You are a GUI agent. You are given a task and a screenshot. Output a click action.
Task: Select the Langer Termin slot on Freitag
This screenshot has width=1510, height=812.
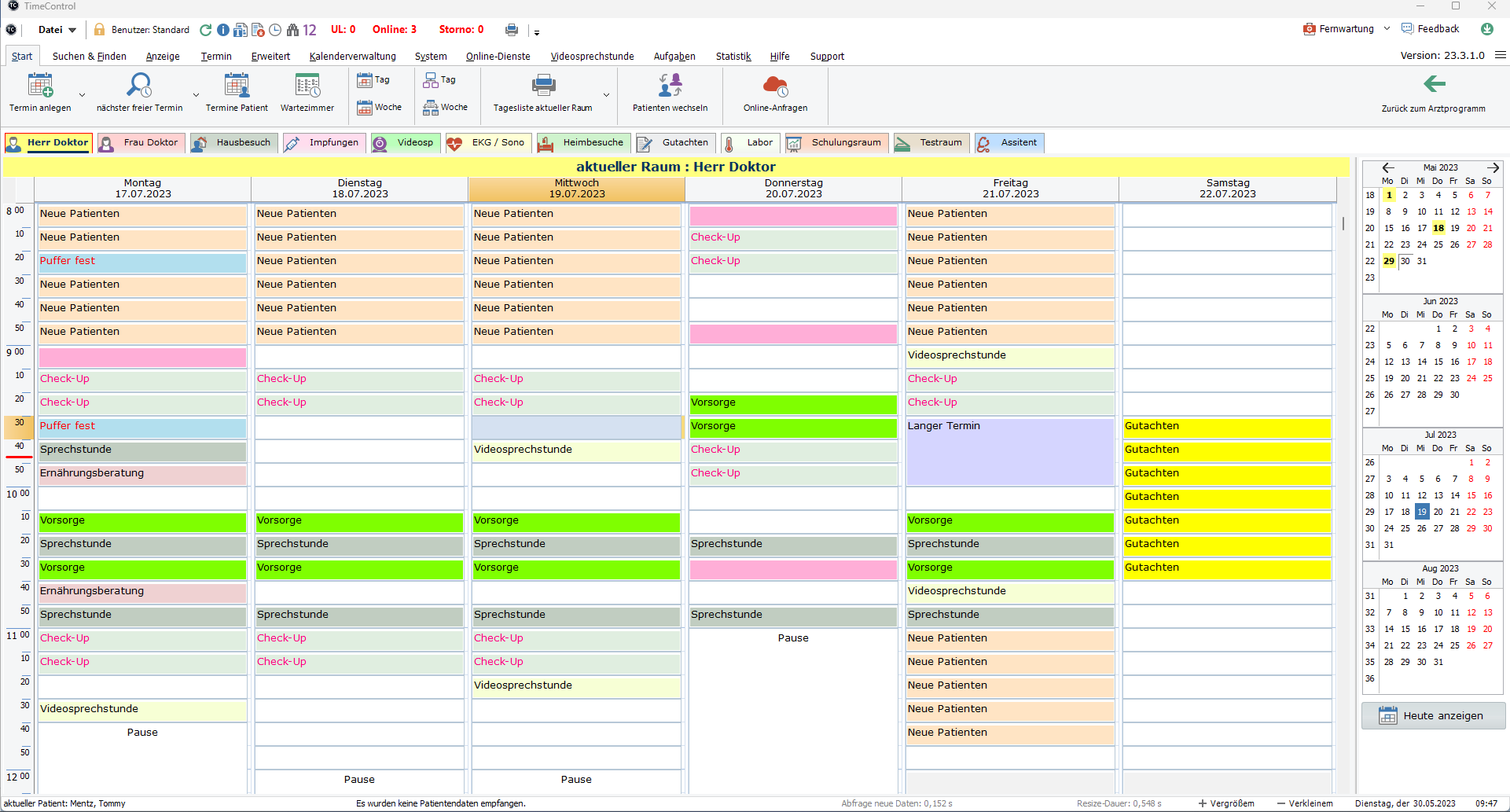tap(1010, 452)
